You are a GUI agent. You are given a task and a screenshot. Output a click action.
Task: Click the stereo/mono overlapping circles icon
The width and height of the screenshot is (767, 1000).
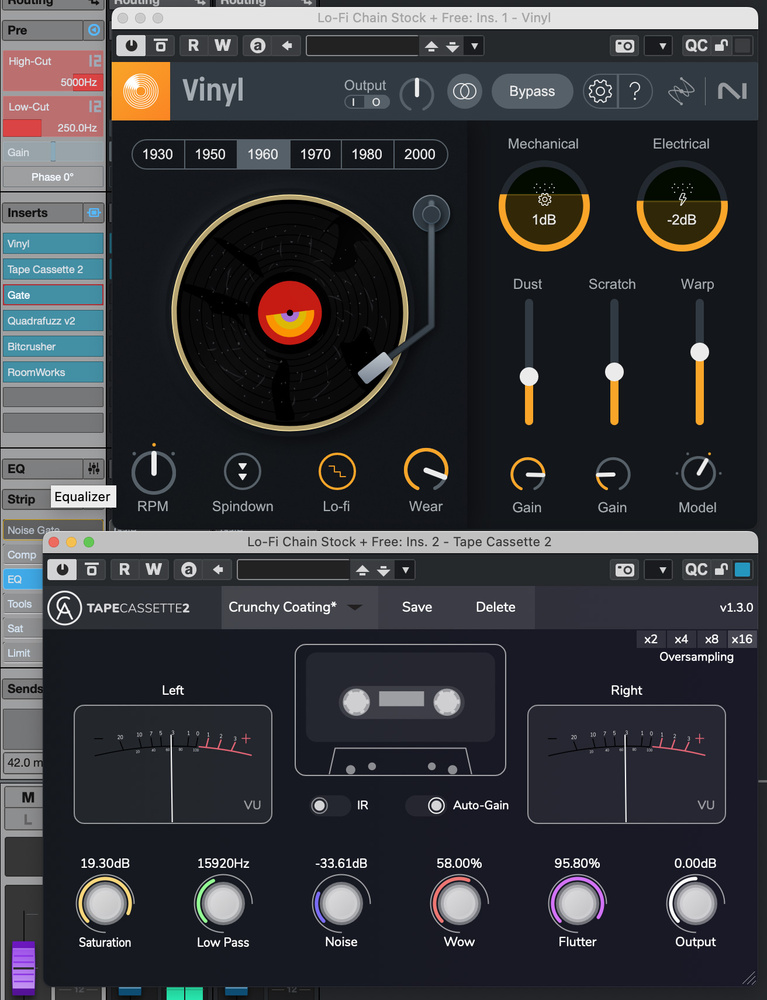coord(464,91)
